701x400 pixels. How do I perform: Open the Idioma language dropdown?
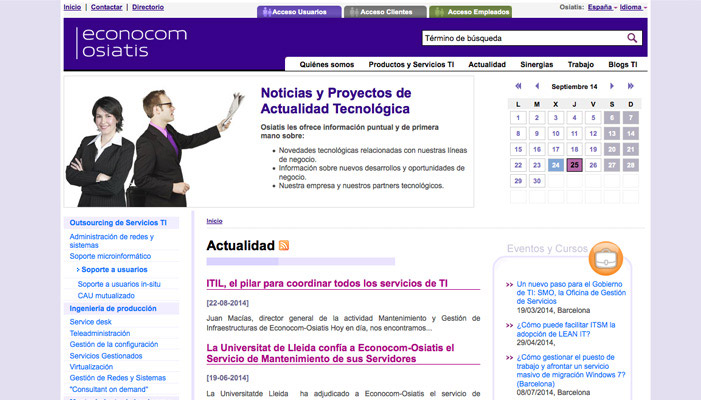[x=633, y=7]
